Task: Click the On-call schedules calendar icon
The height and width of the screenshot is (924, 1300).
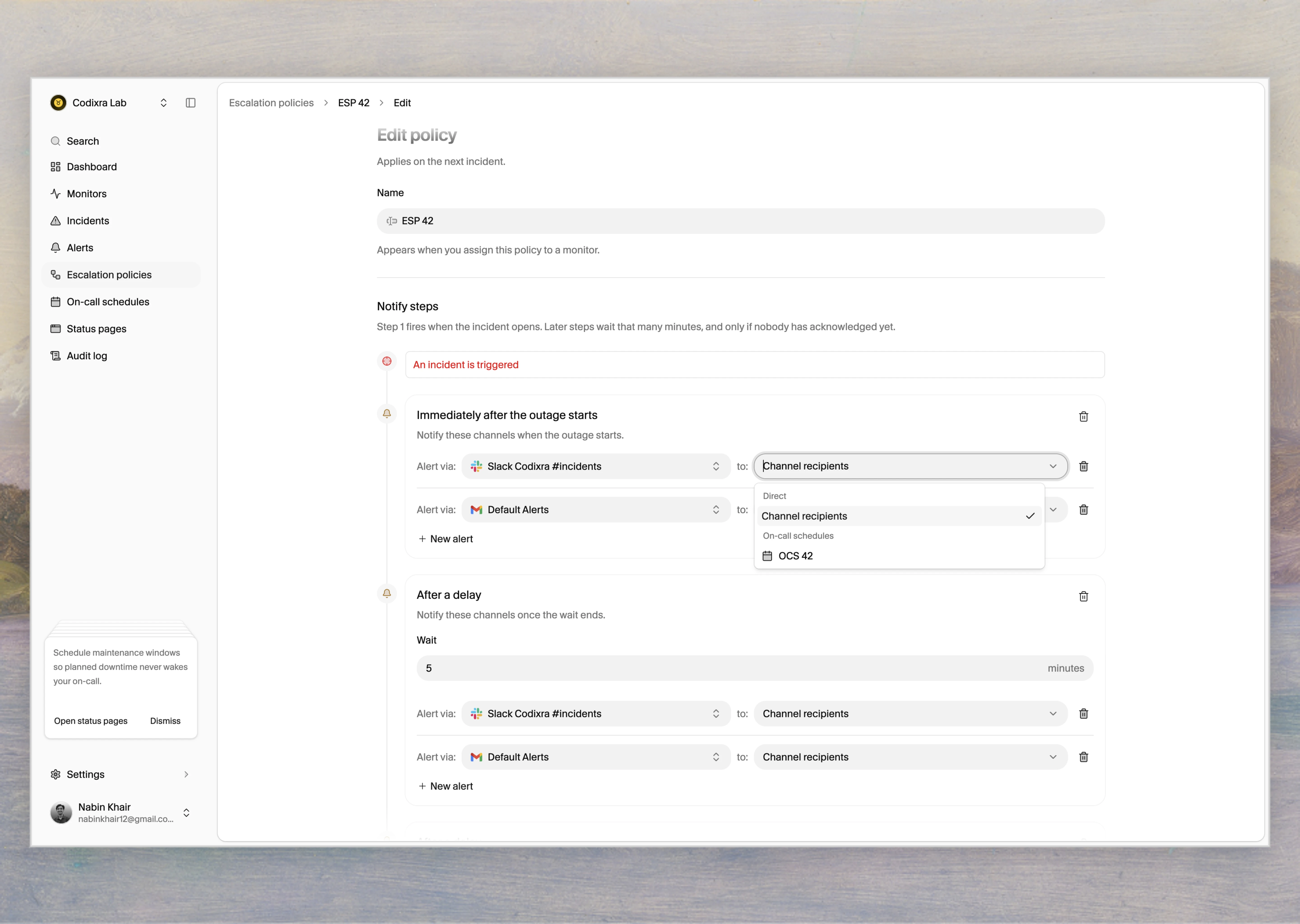Action: click(x=55, y=302)
